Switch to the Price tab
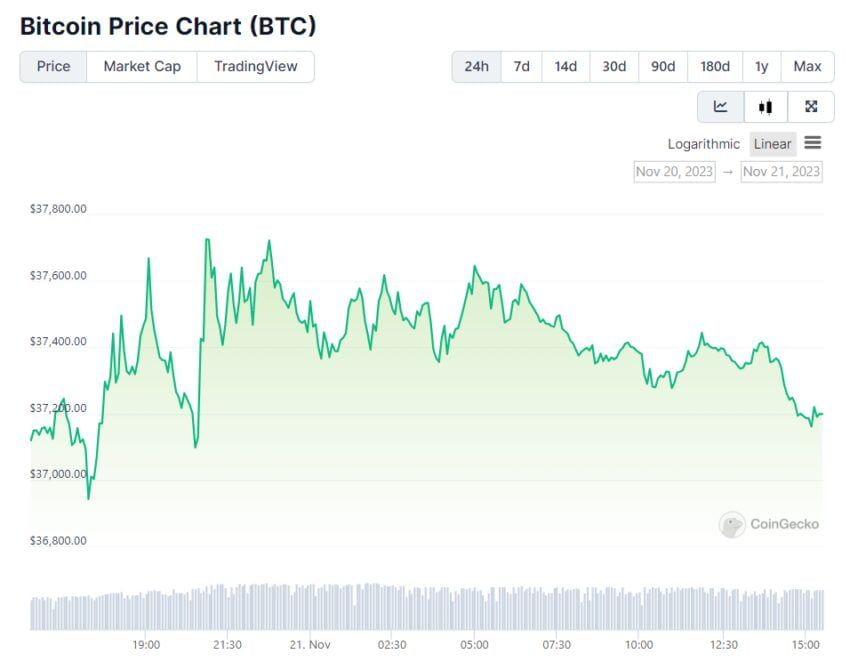Viewport: 850px width, 670px height. (x=54, y=67)
